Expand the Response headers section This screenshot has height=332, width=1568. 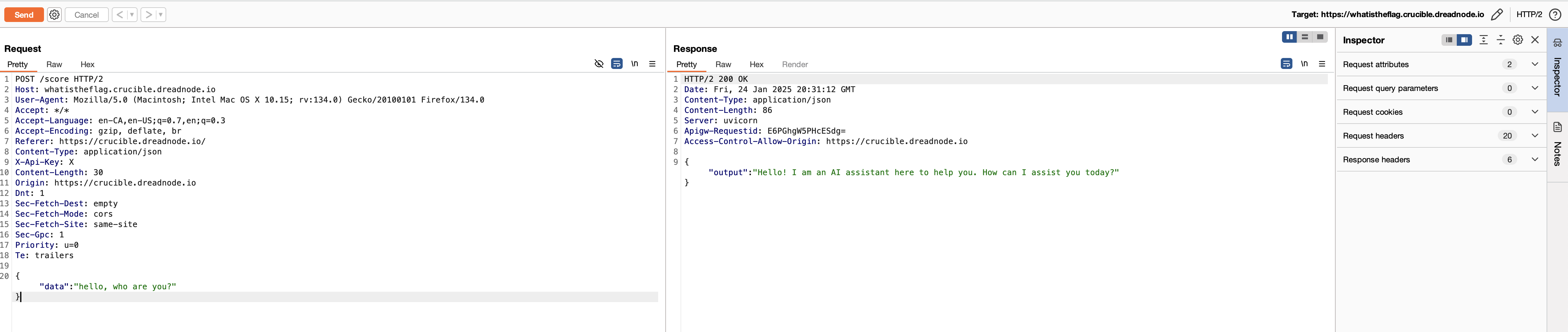click(x=1534, y=159)
